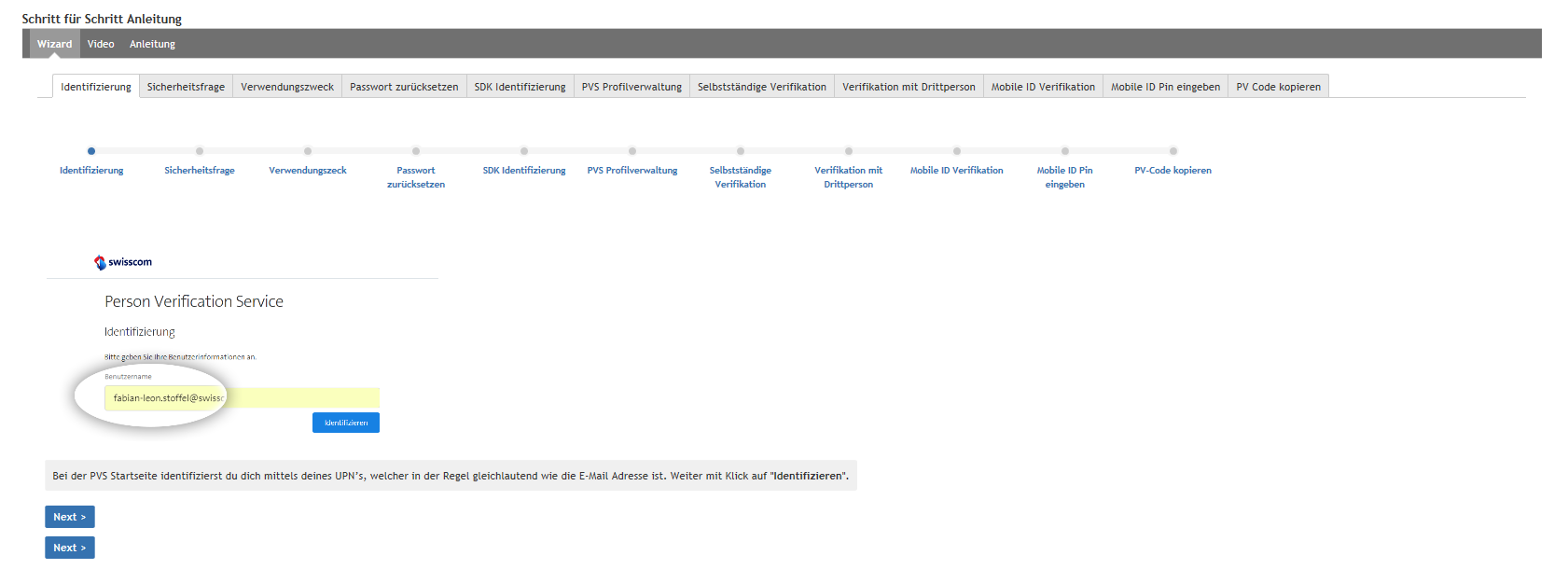This screenshot has height=583, width=1568.
Task: Click the lower Next > button
Action: pos(70,548)
